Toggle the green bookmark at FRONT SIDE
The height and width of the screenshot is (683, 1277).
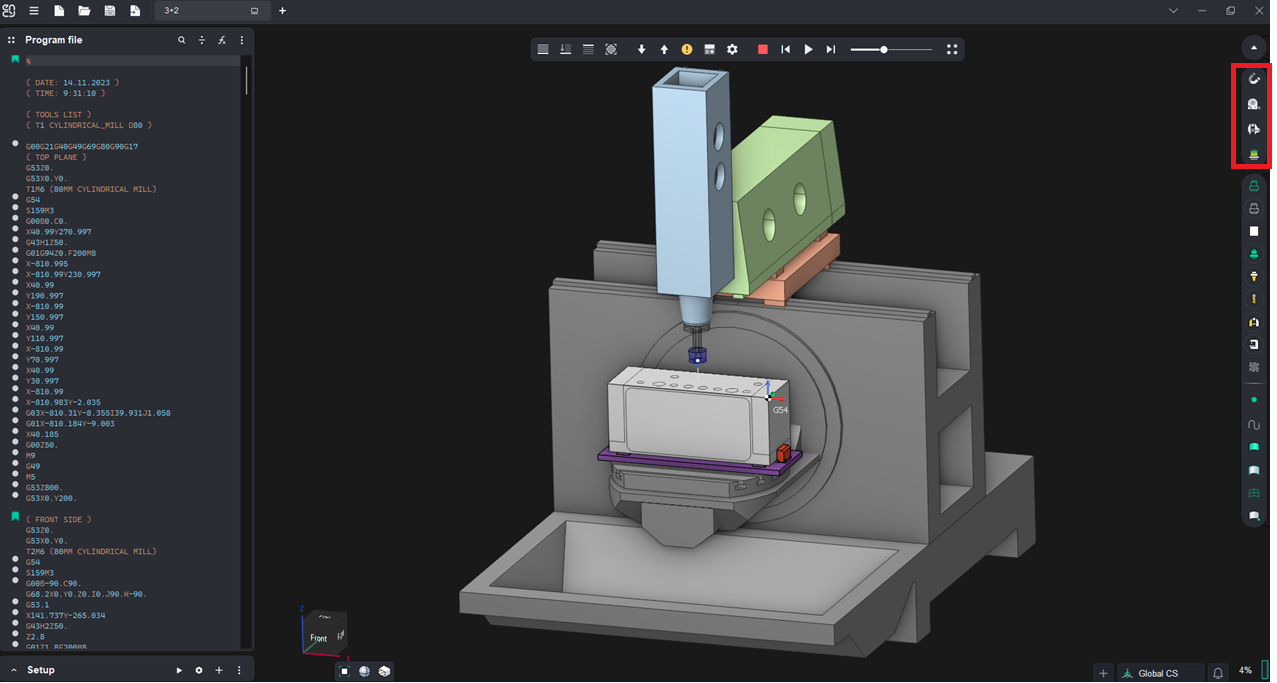(16, 518)
